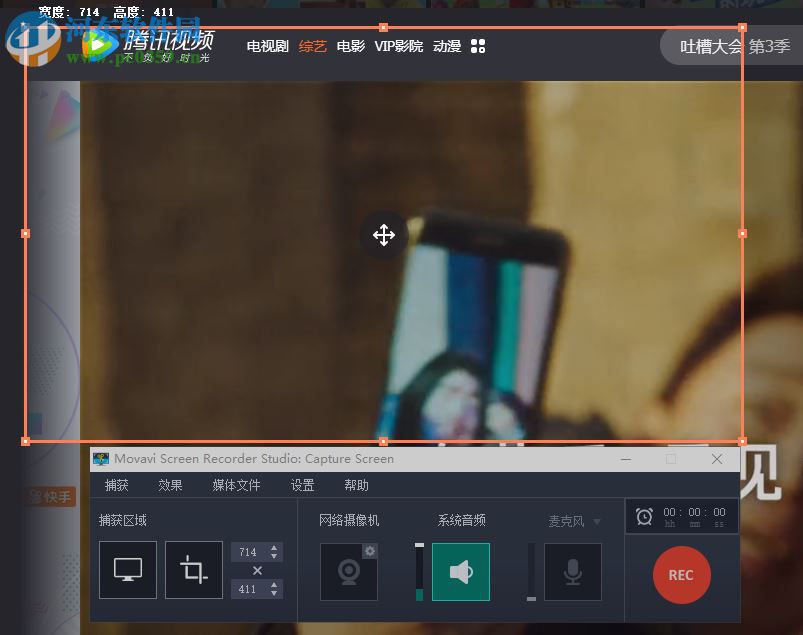
Task: Open the 媒体文件 menu
Action: click(x=236, y=485)
